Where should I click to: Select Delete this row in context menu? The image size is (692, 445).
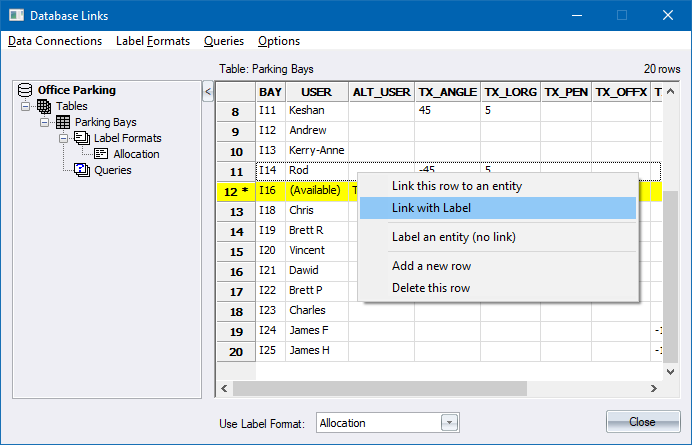[x=431, y=288]
